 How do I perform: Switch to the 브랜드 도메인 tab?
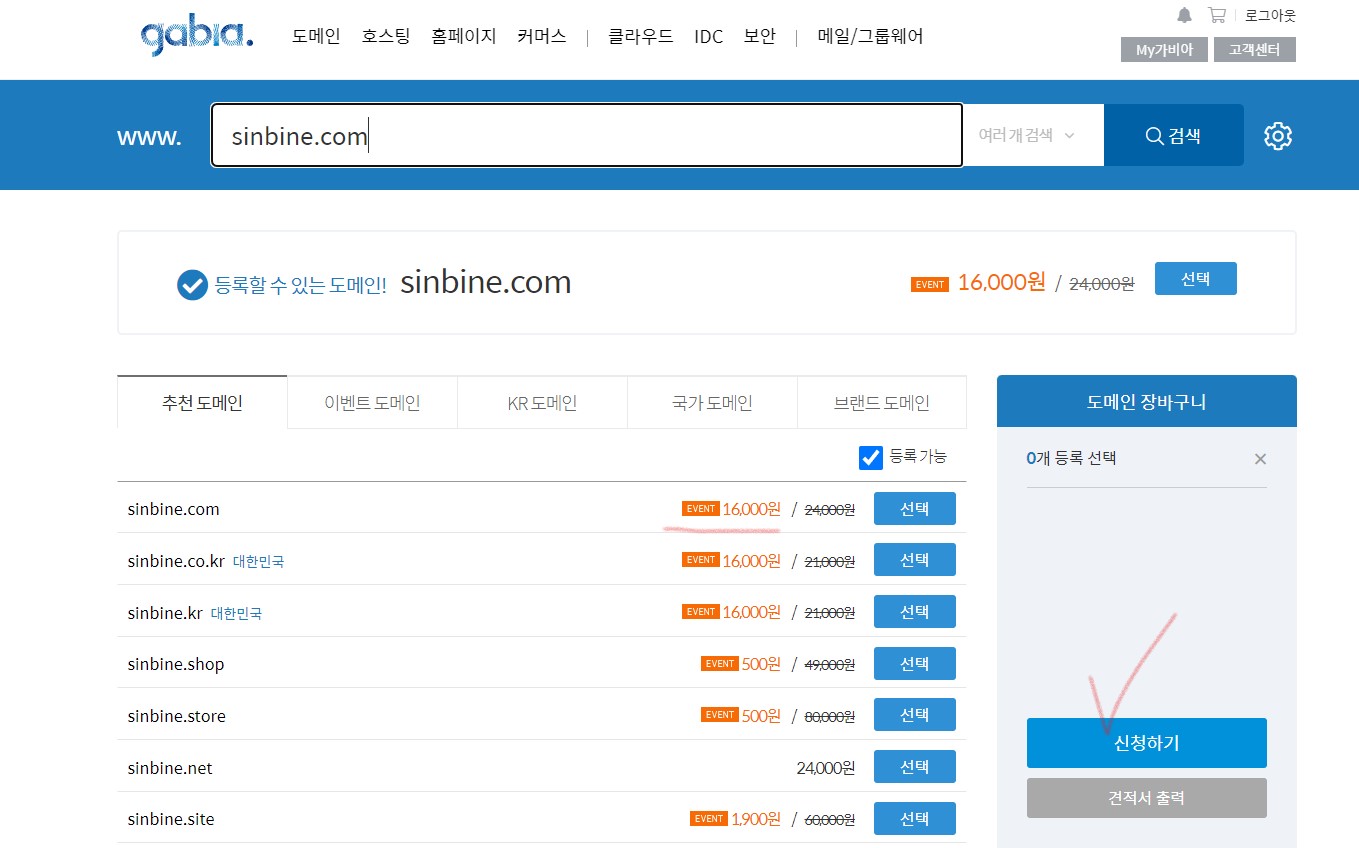[x=882, y=402]
